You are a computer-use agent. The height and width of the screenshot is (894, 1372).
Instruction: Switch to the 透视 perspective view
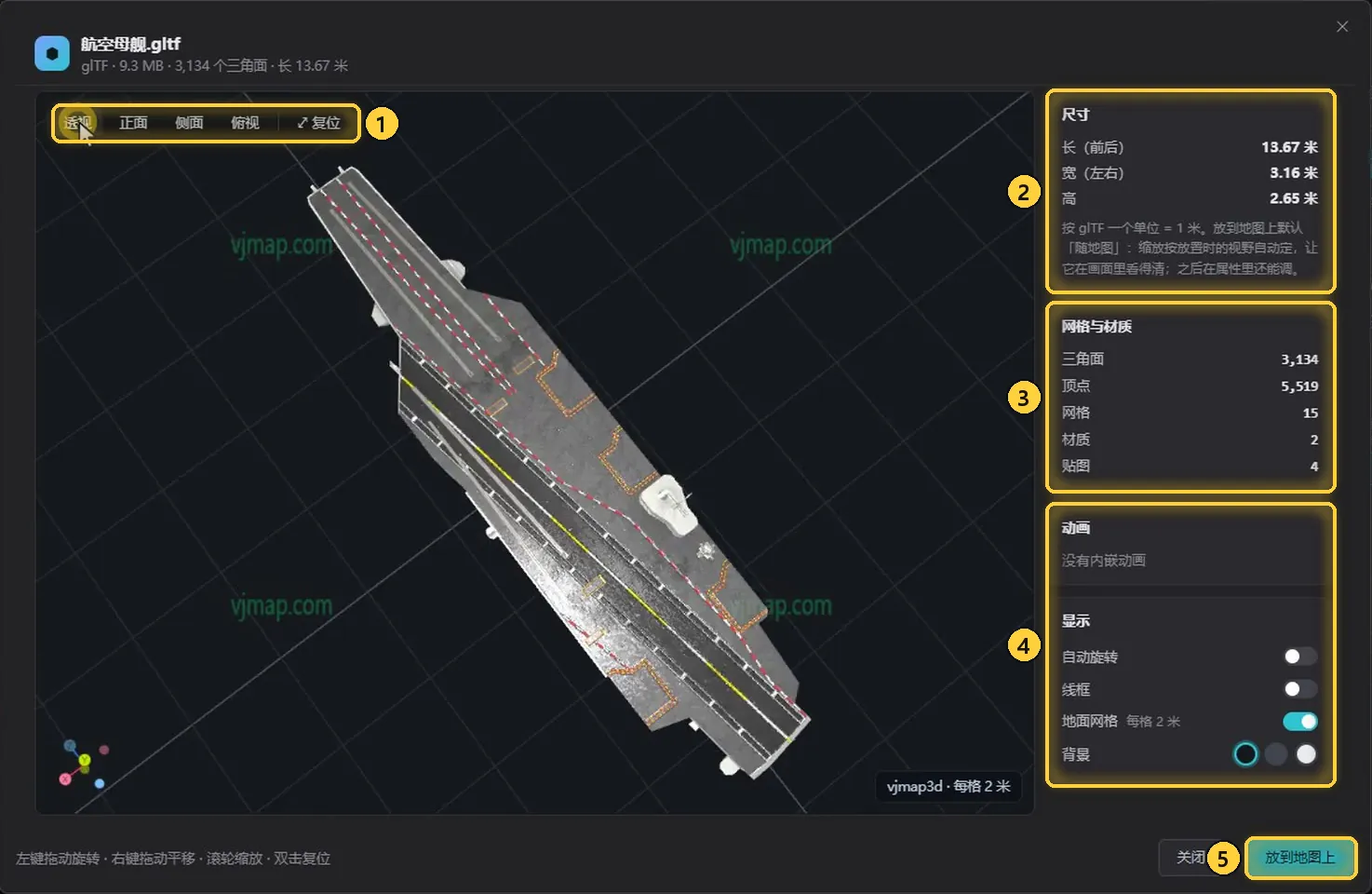(78, 123)
